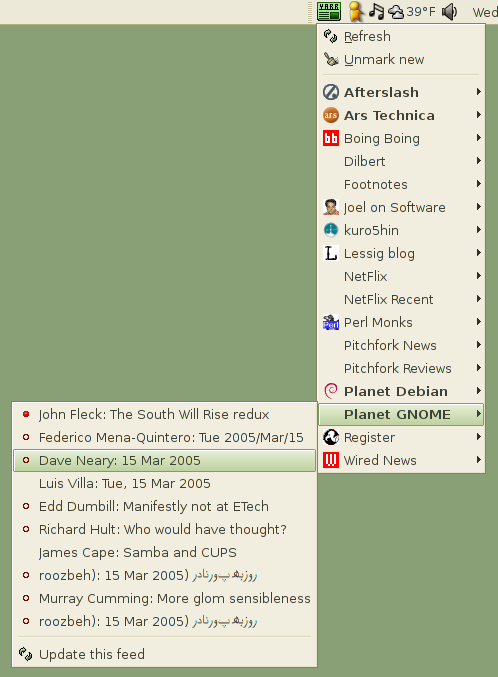Open the Planet Debian feed entry
This screenshot has height=677, width=498.
coord(401,391)
